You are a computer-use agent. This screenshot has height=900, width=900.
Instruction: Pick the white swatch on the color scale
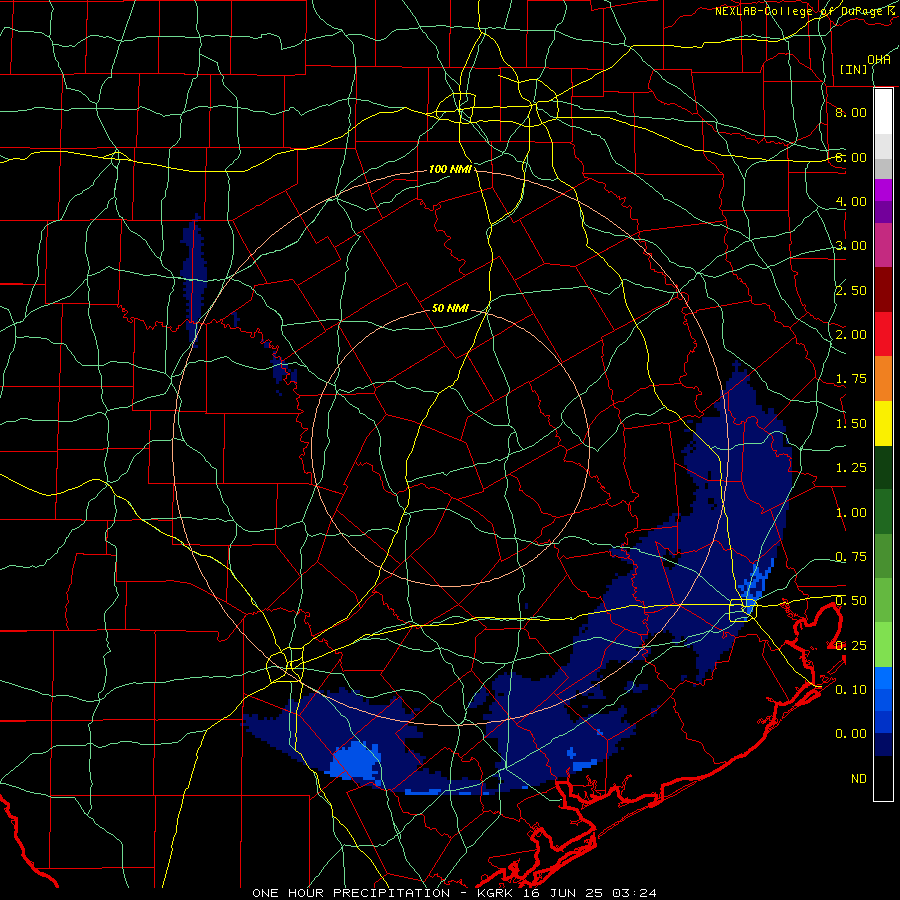[x=883, y=112]
